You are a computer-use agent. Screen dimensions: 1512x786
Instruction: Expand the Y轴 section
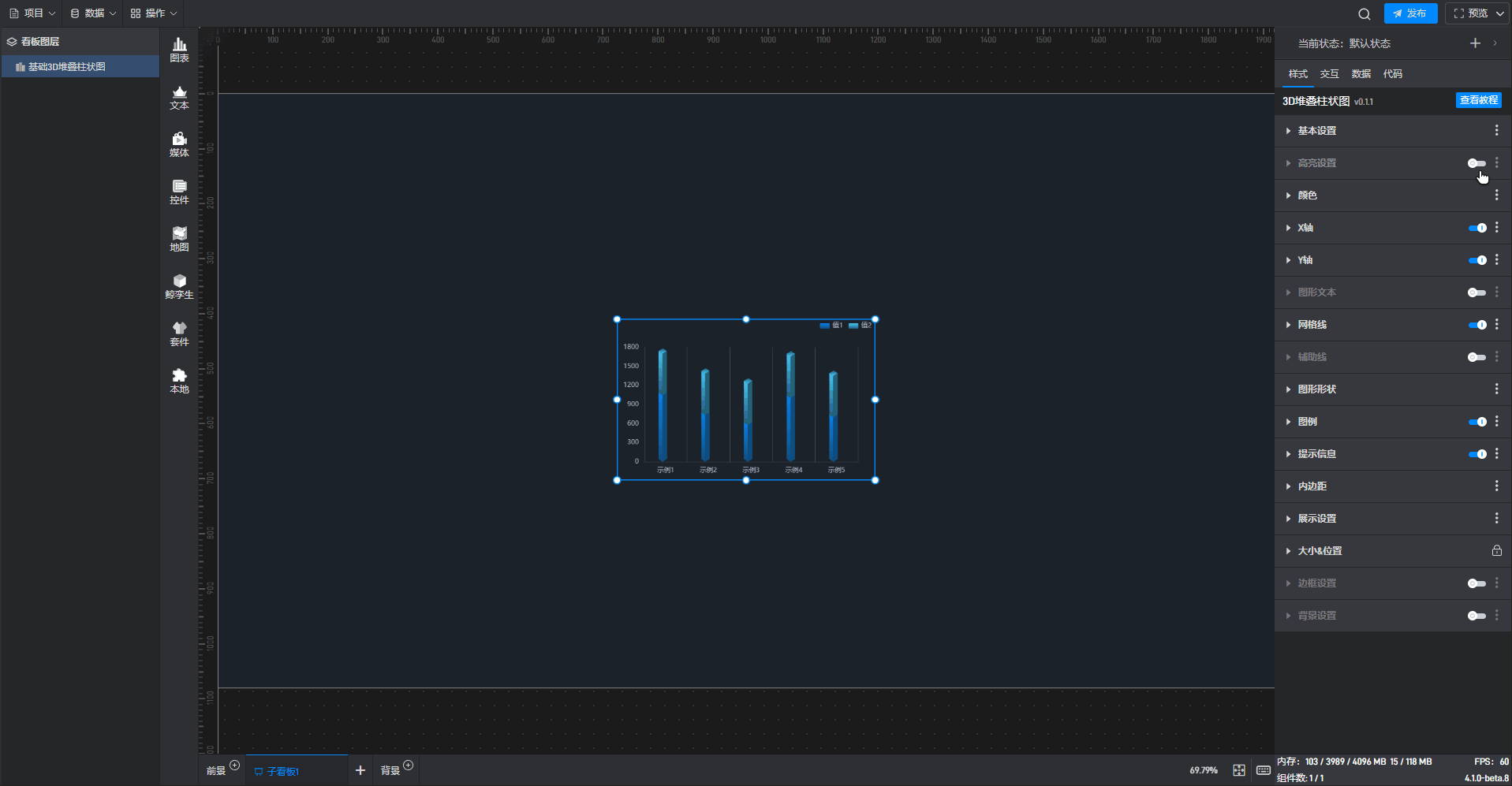(1288, 260)
